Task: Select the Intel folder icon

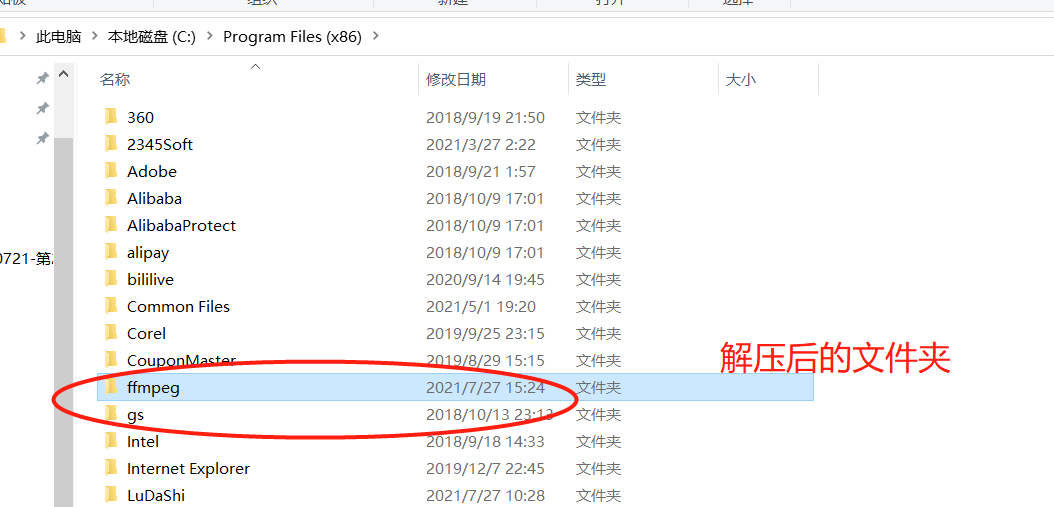Action: click(x=112, y=441)
